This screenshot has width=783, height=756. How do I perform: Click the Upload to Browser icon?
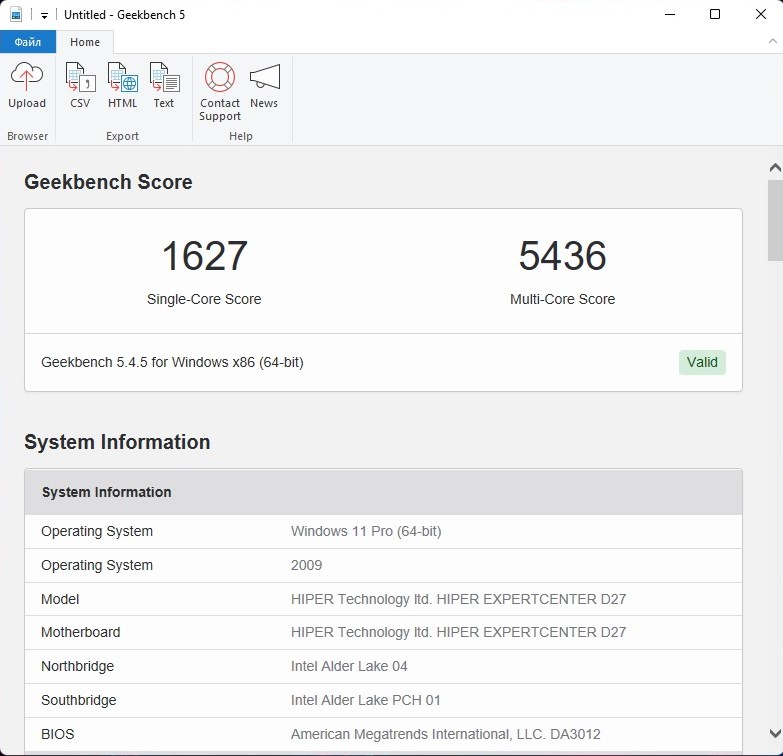pos(27,86)
